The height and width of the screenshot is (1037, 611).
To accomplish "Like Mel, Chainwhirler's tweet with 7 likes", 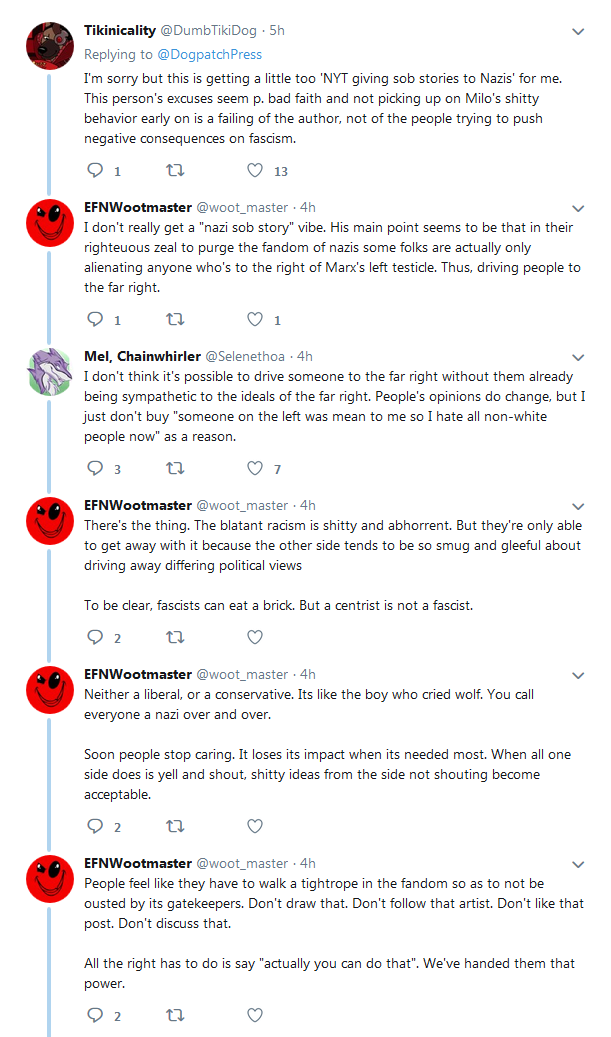I will [255, 468].
